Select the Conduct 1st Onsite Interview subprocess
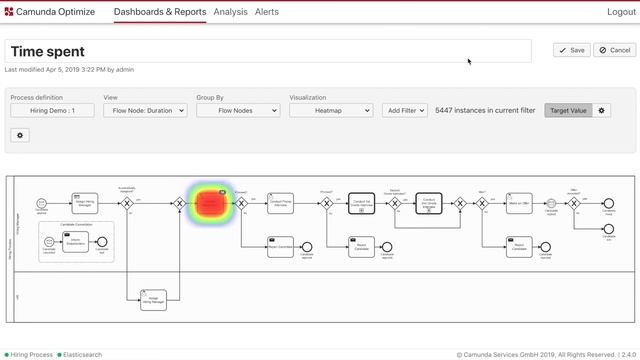Image resolution: width=640 pixels, height=360 pixels. [362, 203]
